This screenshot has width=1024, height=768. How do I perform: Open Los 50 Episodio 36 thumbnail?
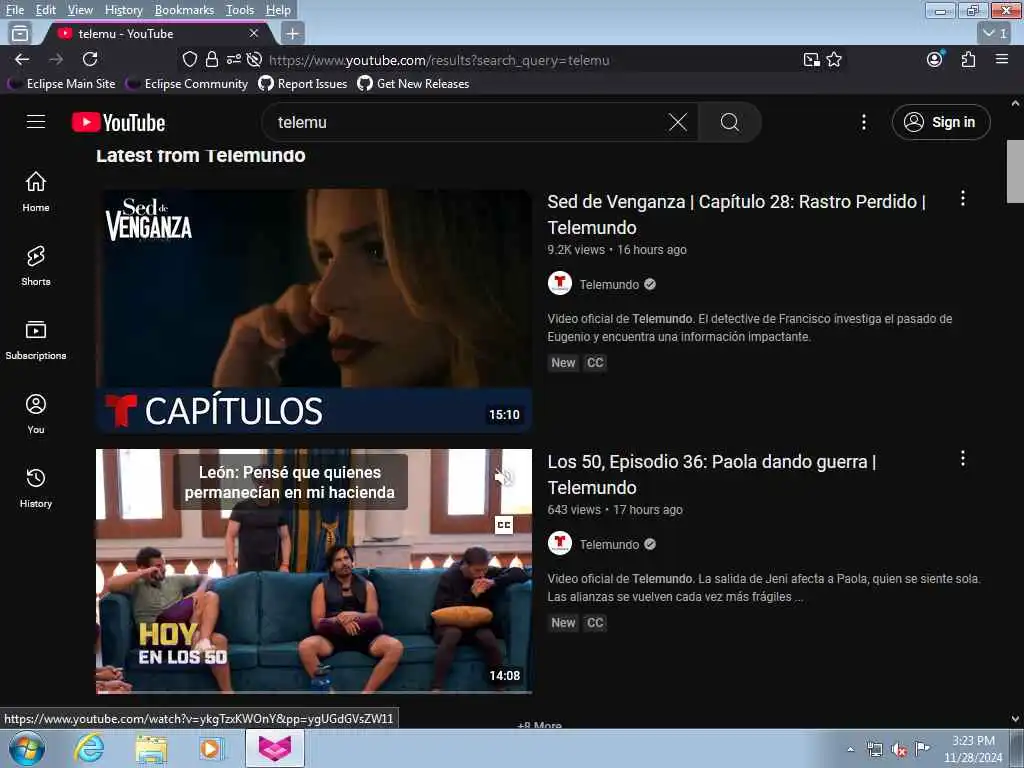[313, 571]
